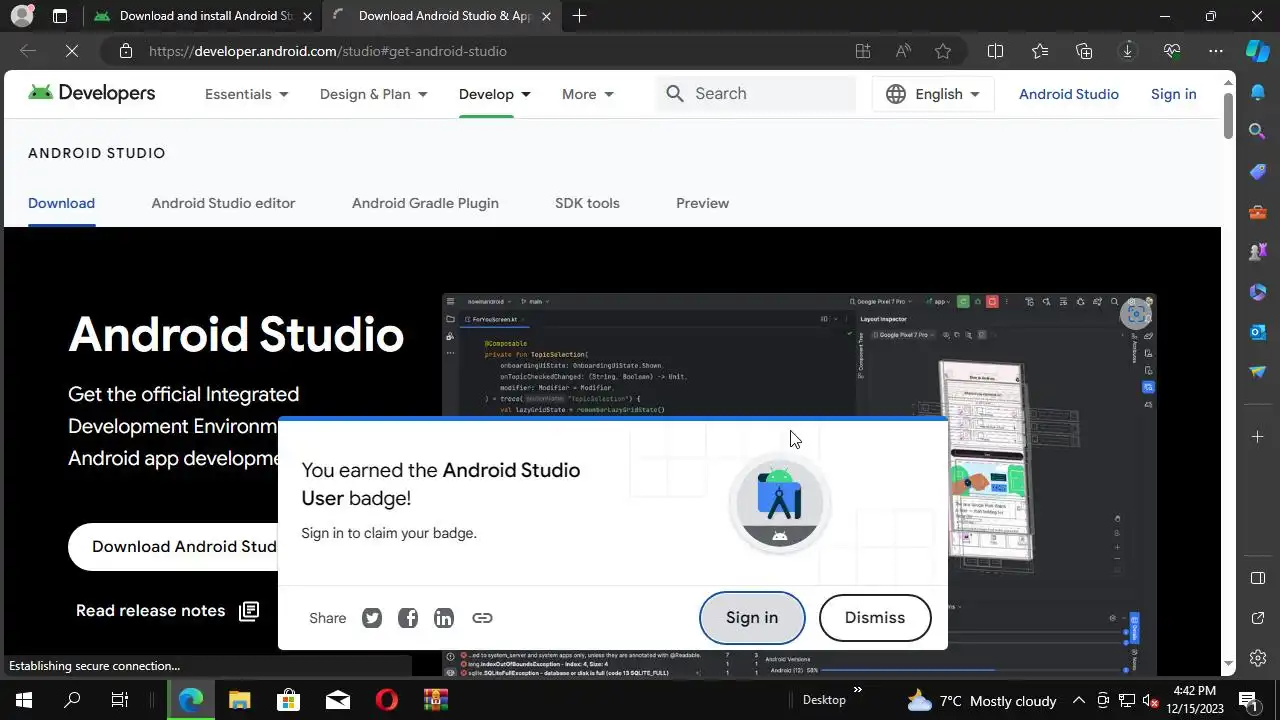Add a site to sidebar plus
Image resolution: width=1280 pixels, height=720 pixels.
[x=1258, y=437]
